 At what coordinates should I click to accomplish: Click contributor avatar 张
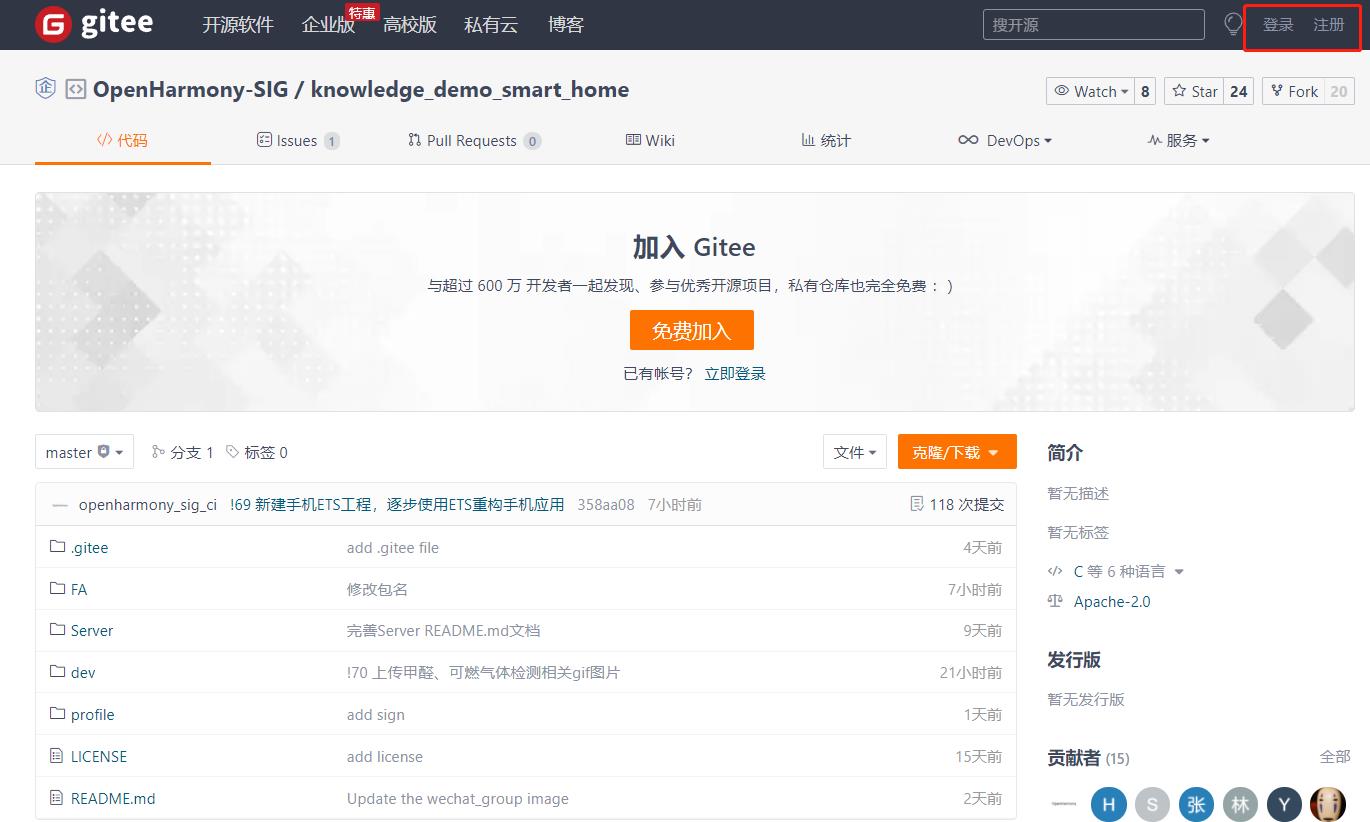click(1196, 804)
